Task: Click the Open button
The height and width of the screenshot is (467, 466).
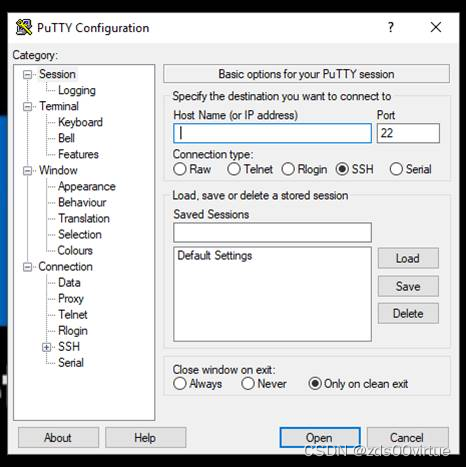Action: point(320,438)
